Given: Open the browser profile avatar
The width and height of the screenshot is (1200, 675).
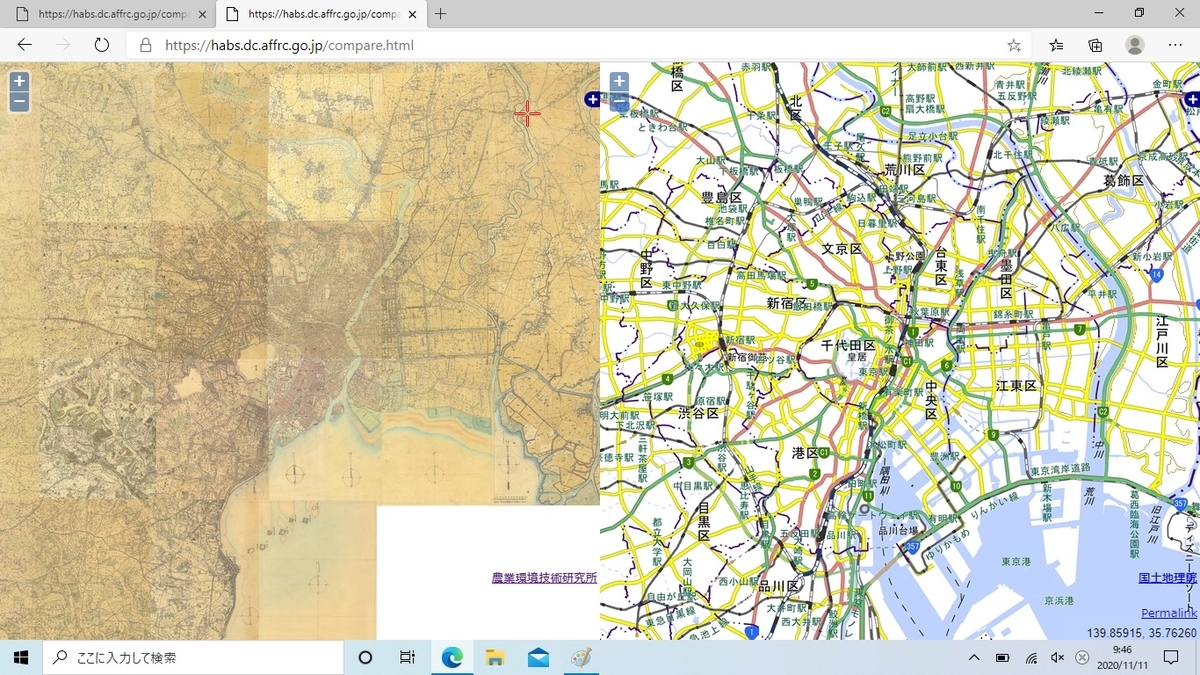Looking at the screenshot, I should tap(1135, 45).
